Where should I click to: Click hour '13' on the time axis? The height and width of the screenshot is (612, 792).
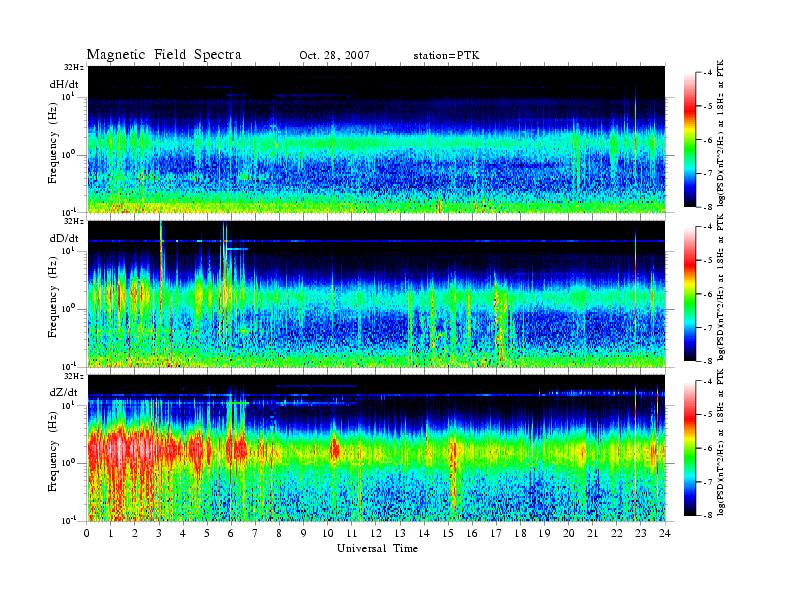click(401, 533)
